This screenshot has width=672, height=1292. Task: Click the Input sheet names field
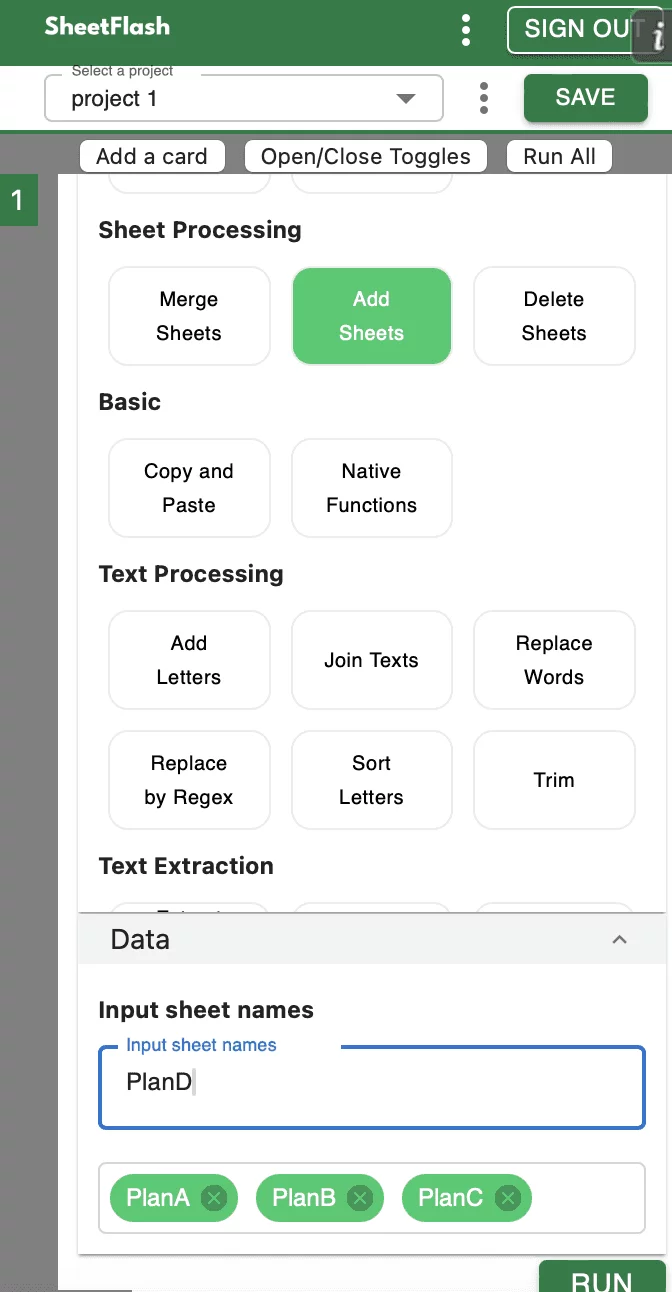(x=371, y=1086)
